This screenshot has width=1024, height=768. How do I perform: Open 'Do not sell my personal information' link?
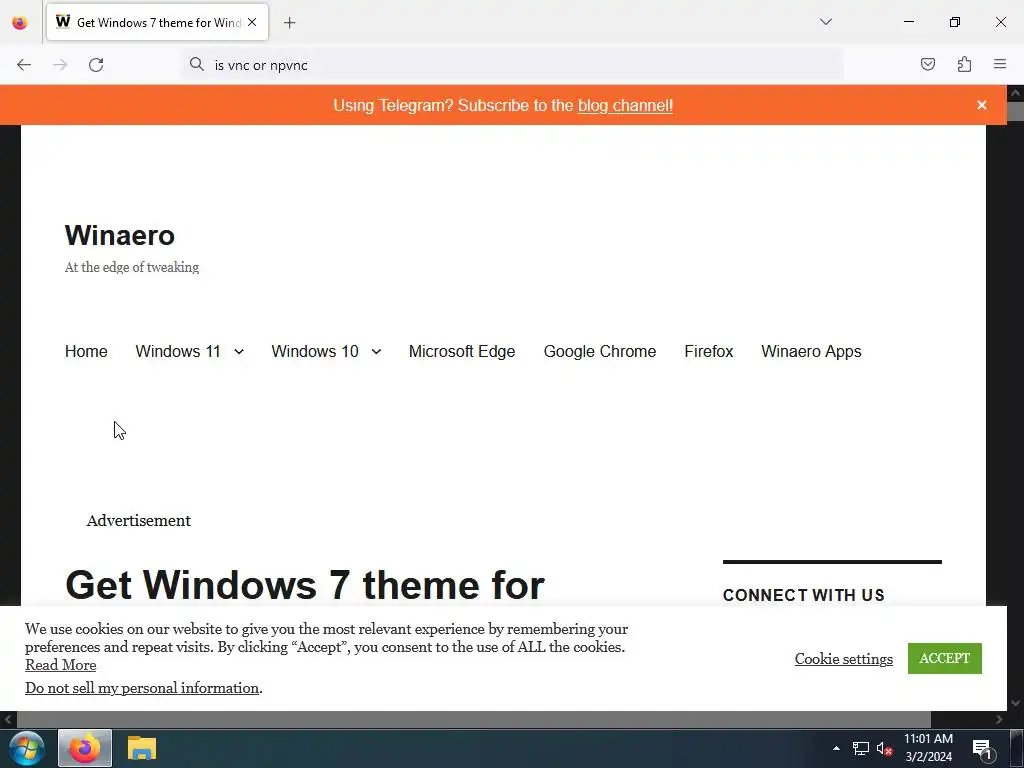pyautogui.click(x=142, y=688)
